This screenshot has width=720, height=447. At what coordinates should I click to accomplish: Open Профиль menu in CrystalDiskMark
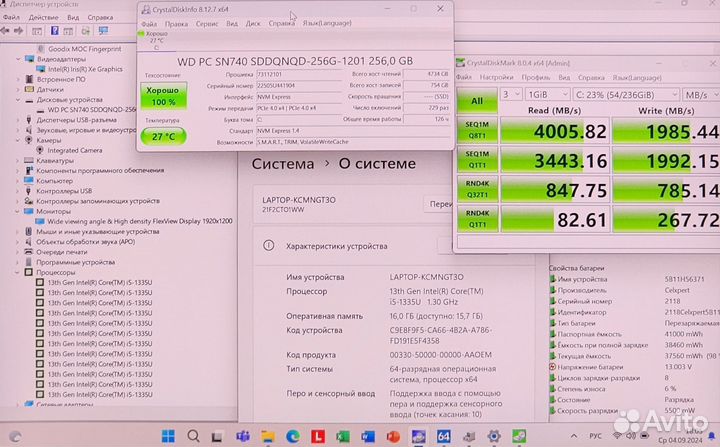pyautogui.click(x=536, y=78)
